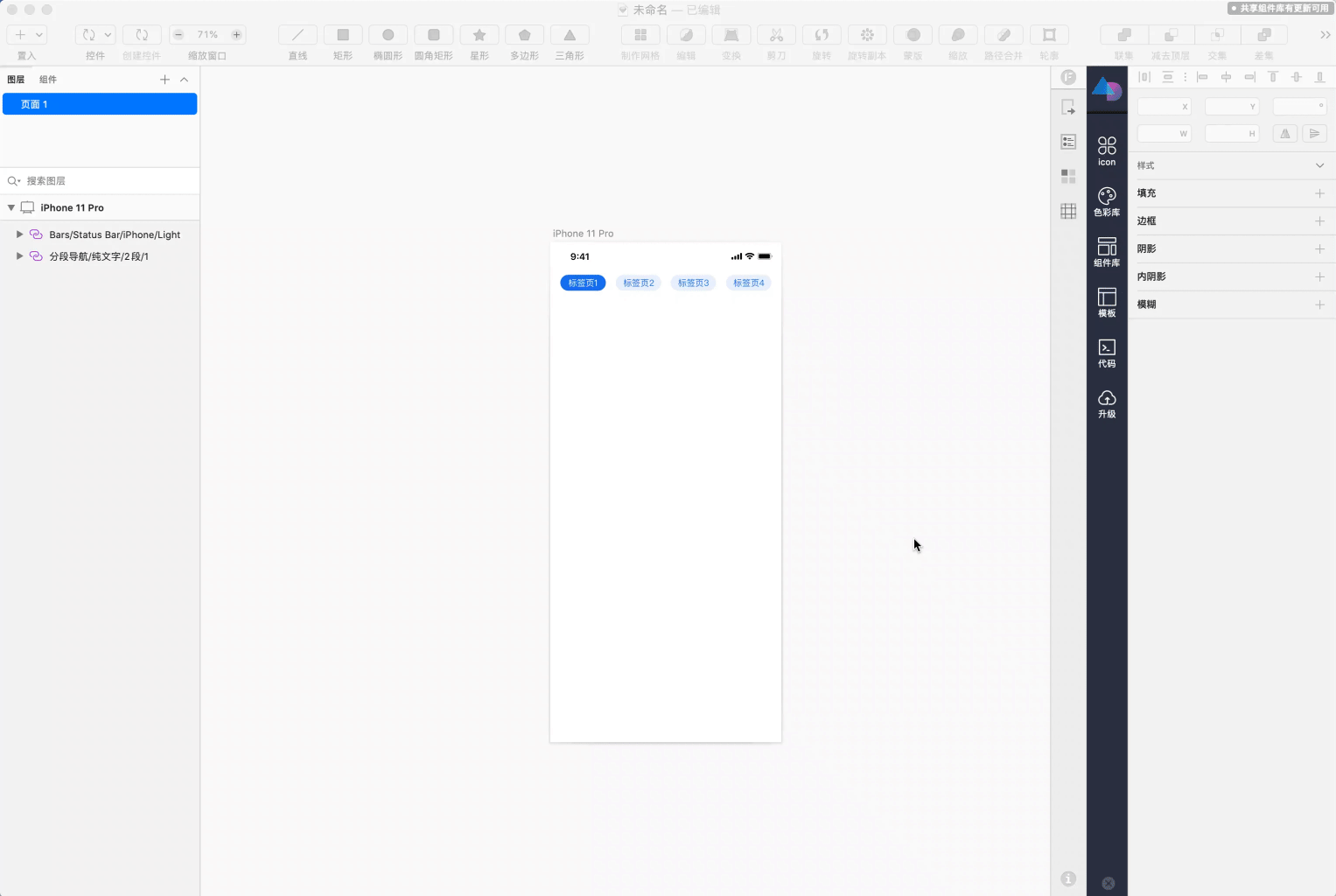Screen dimensions: 1336x896
Task: Select the 三角形 triangle tool
Action: point(570,35)
